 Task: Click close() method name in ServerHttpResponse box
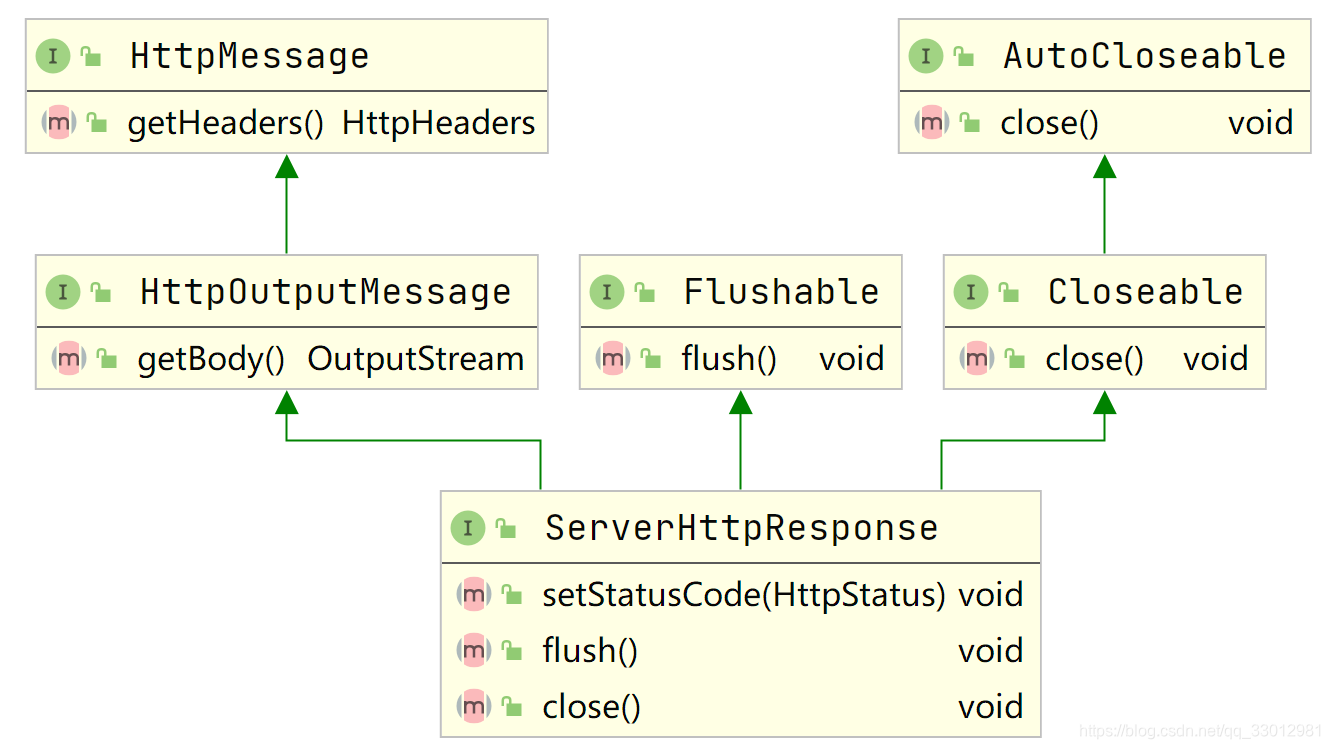(x=592, y=707)
